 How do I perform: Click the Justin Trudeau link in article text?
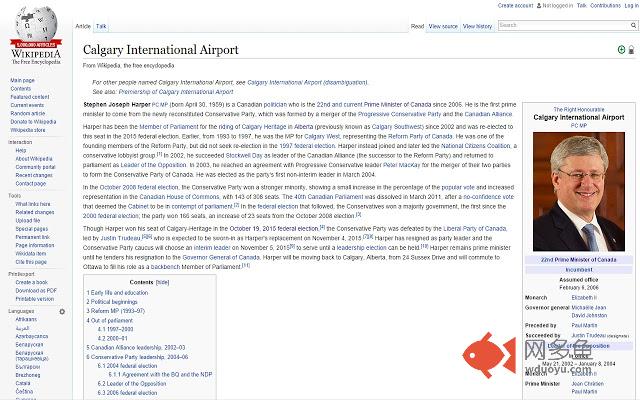[120, 238]
